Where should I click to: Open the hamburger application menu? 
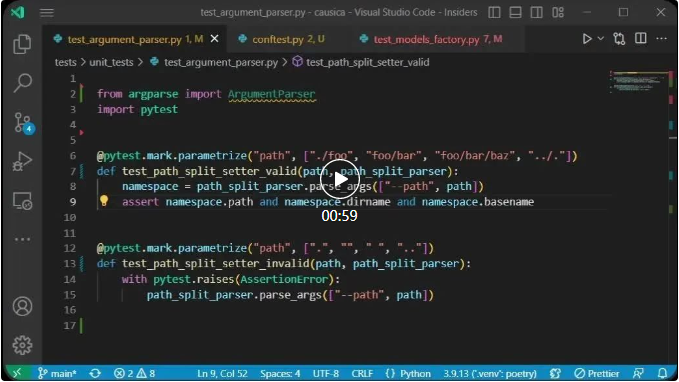point(47,13)
